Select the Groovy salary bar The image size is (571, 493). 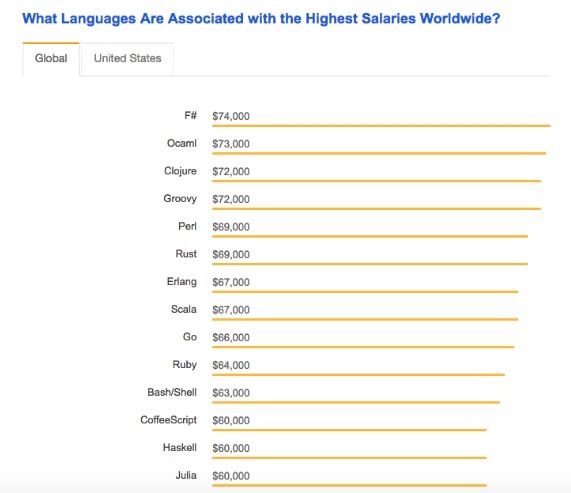tap(377, 209)
